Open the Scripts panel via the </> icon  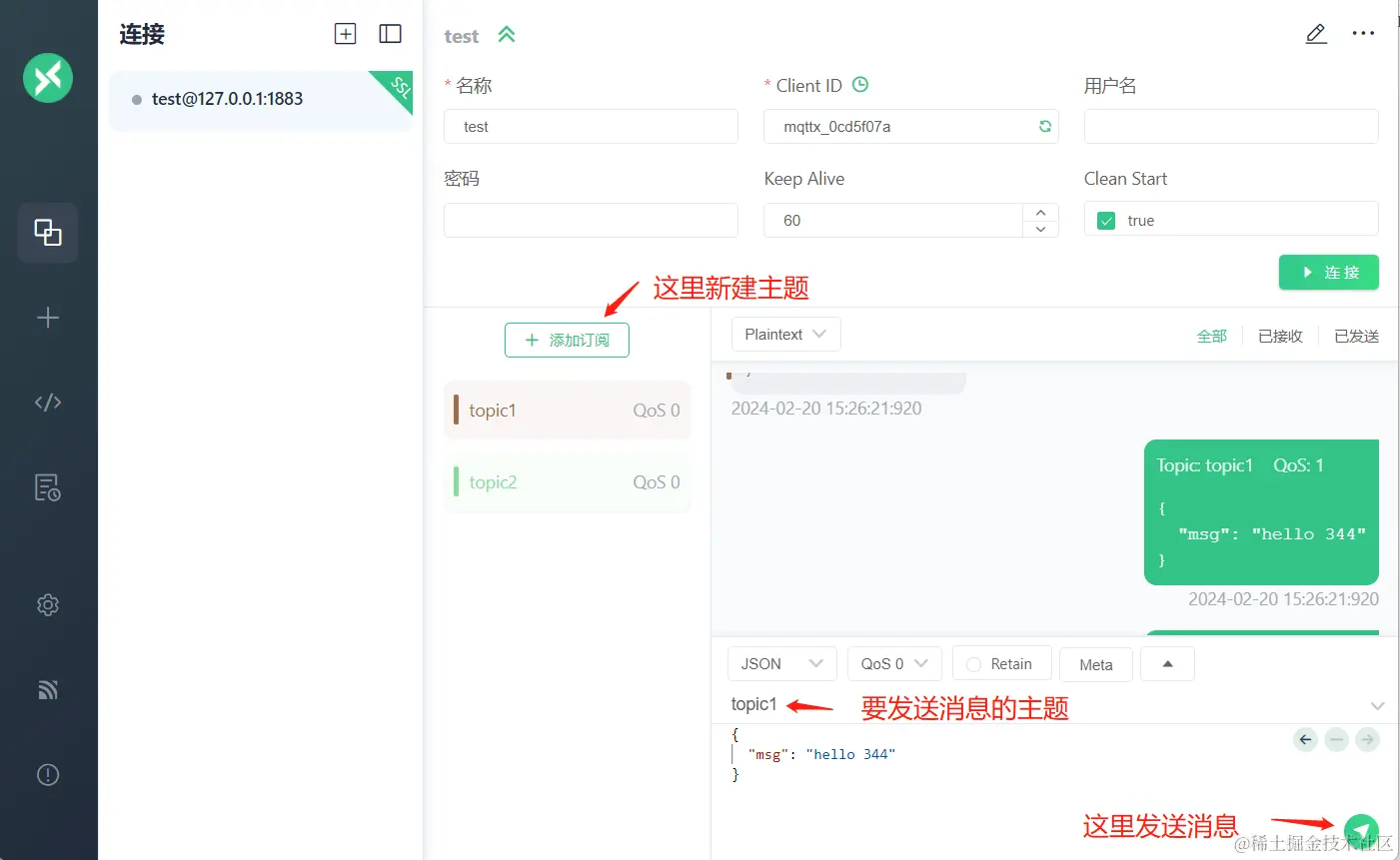coord(47,402)
